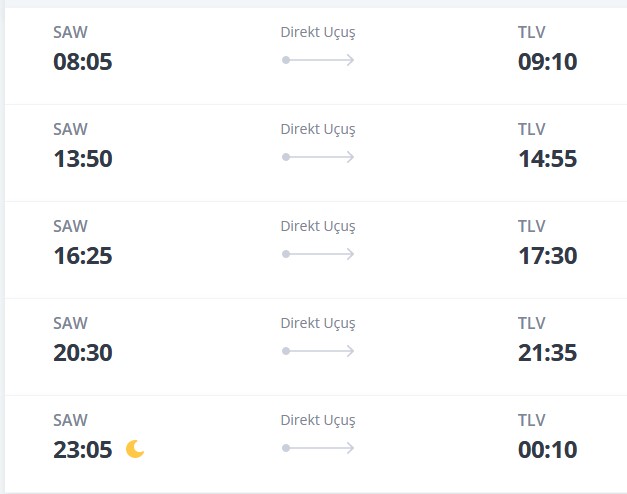The width and height of the screenshot is (627, 494).
Task: Click Direkt Uçuş label on first flight
Action: pyautogui.click(x=318, y=32)
